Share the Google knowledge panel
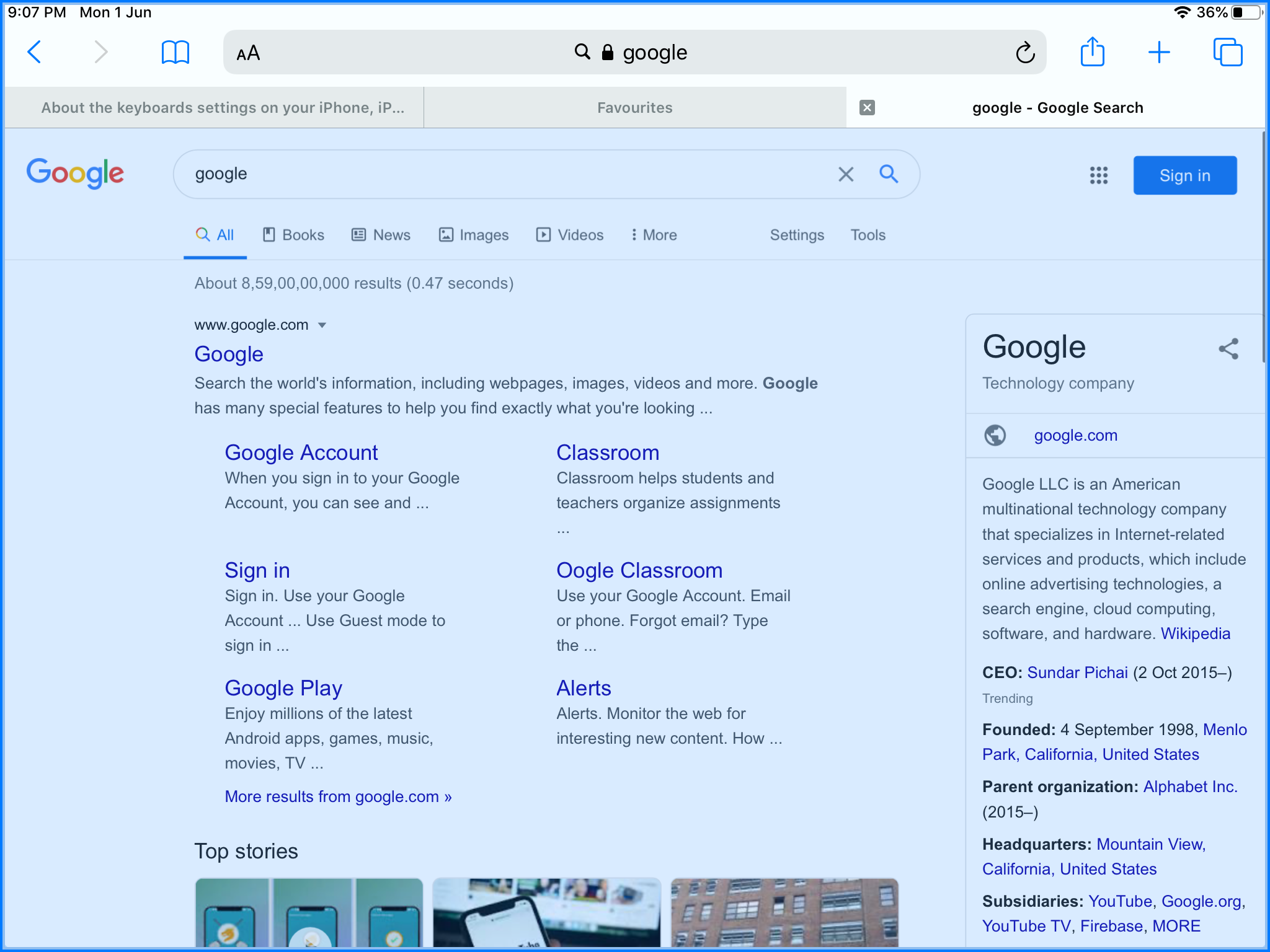Viewport: 1270px width, 952px height. point(1228,348)
